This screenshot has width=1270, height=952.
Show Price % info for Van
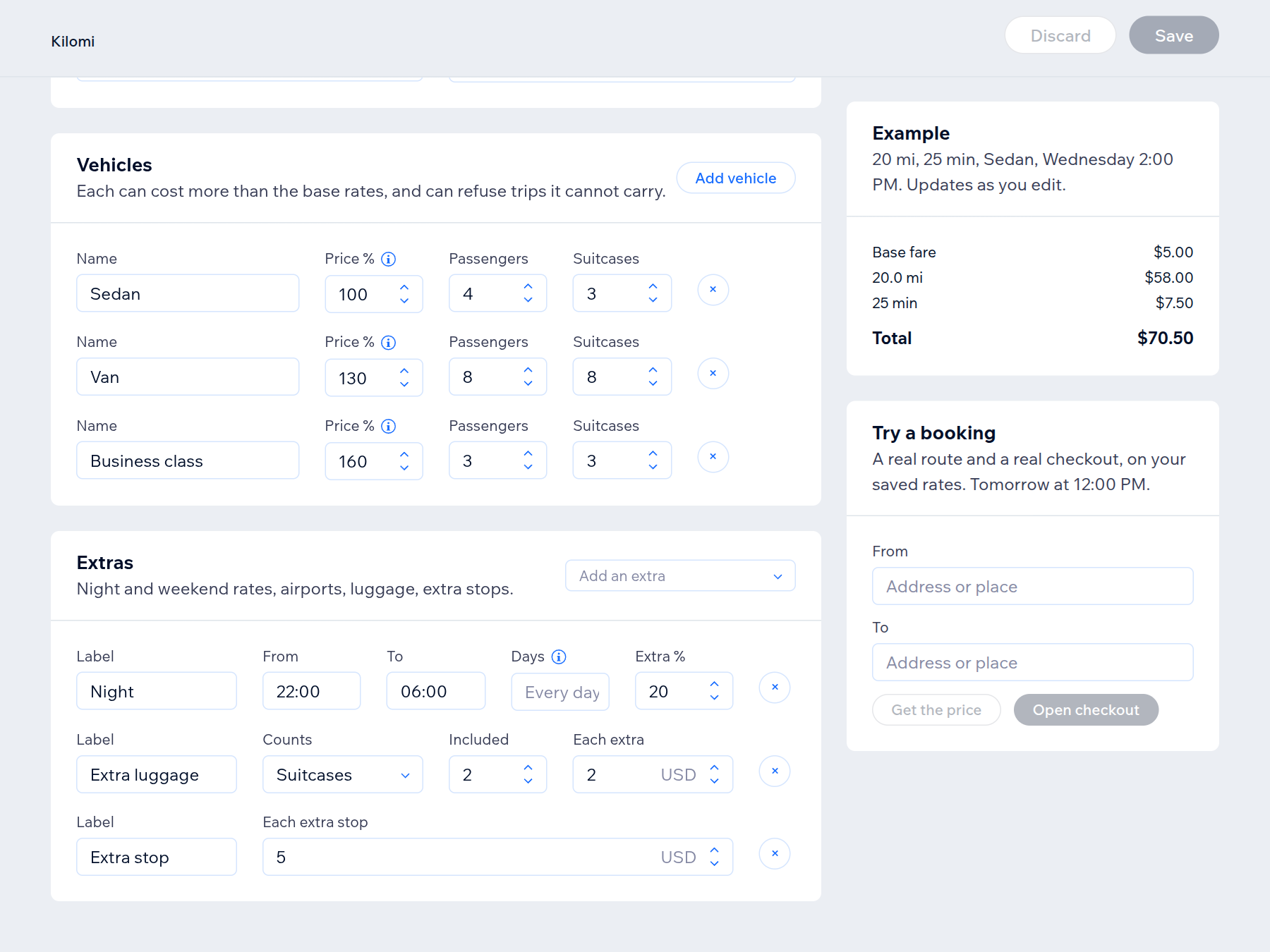388,342
